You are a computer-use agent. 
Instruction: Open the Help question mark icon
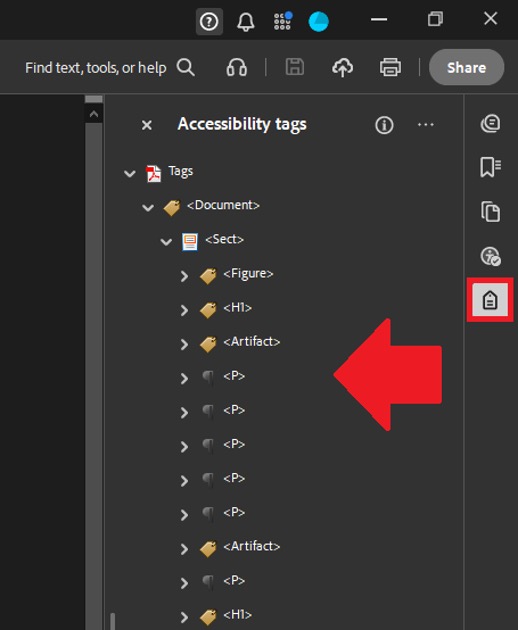[x=209, y=22]
